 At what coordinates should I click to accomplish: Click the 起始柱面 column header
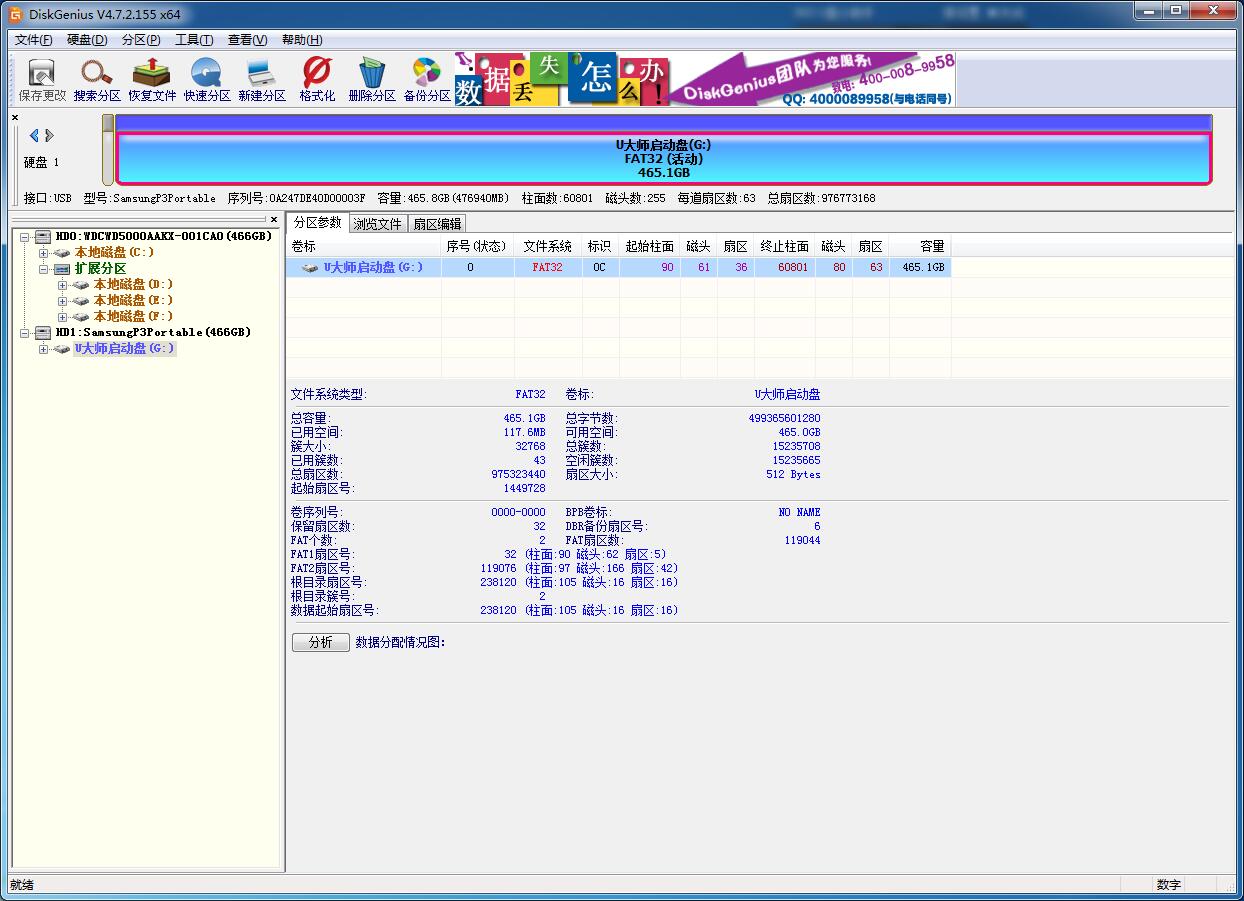click(650, 246)
